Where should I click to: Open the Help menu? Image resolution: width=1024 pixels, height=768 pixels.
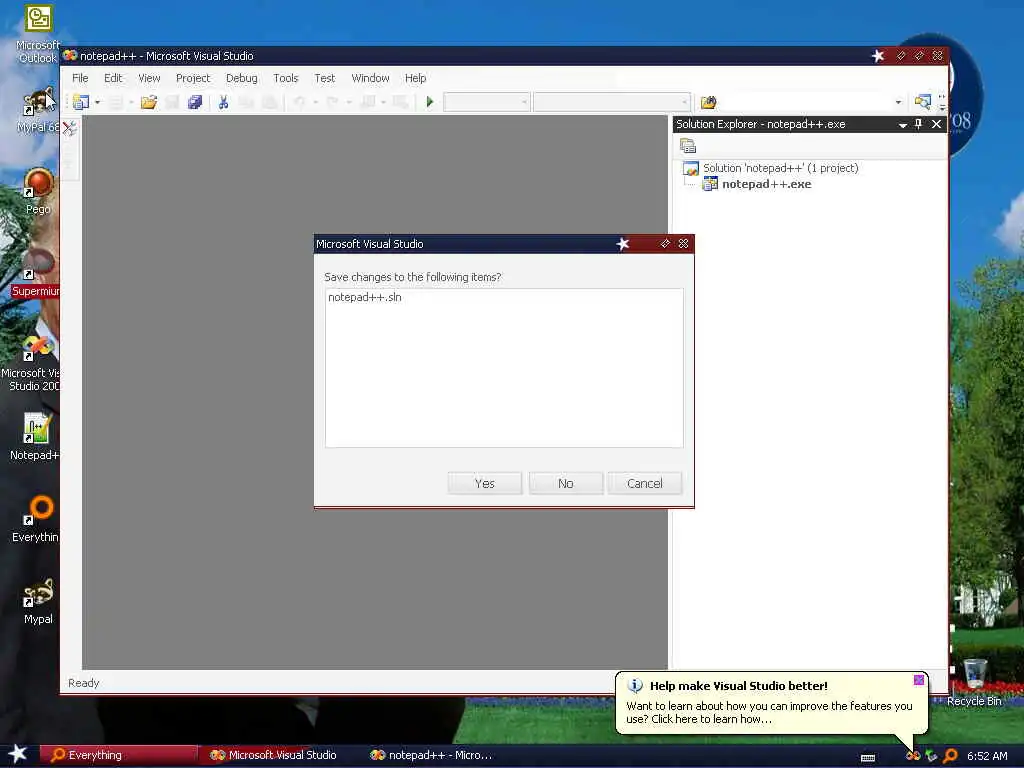pyautogui.click(x=415, y=78)
